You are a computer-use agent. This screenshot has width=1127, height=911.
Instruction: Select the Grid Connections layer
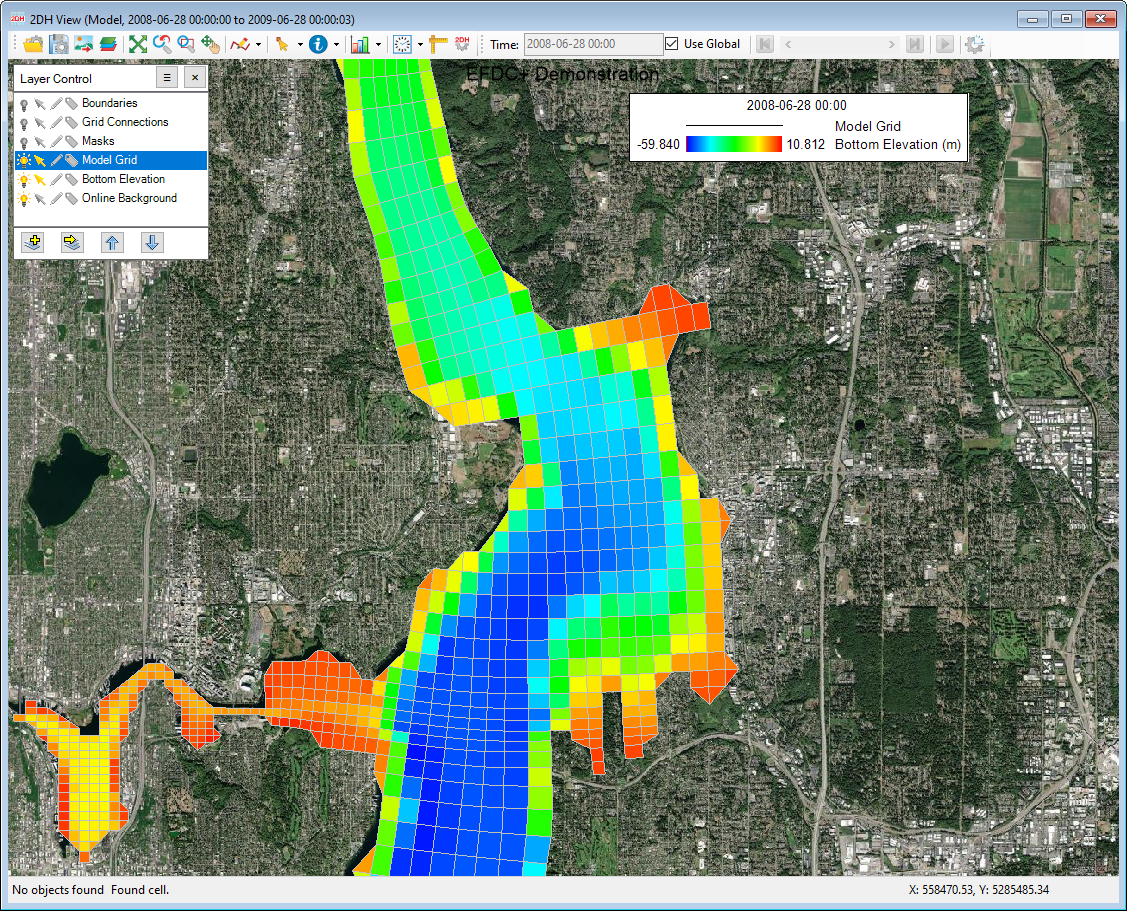coord(125,123)
